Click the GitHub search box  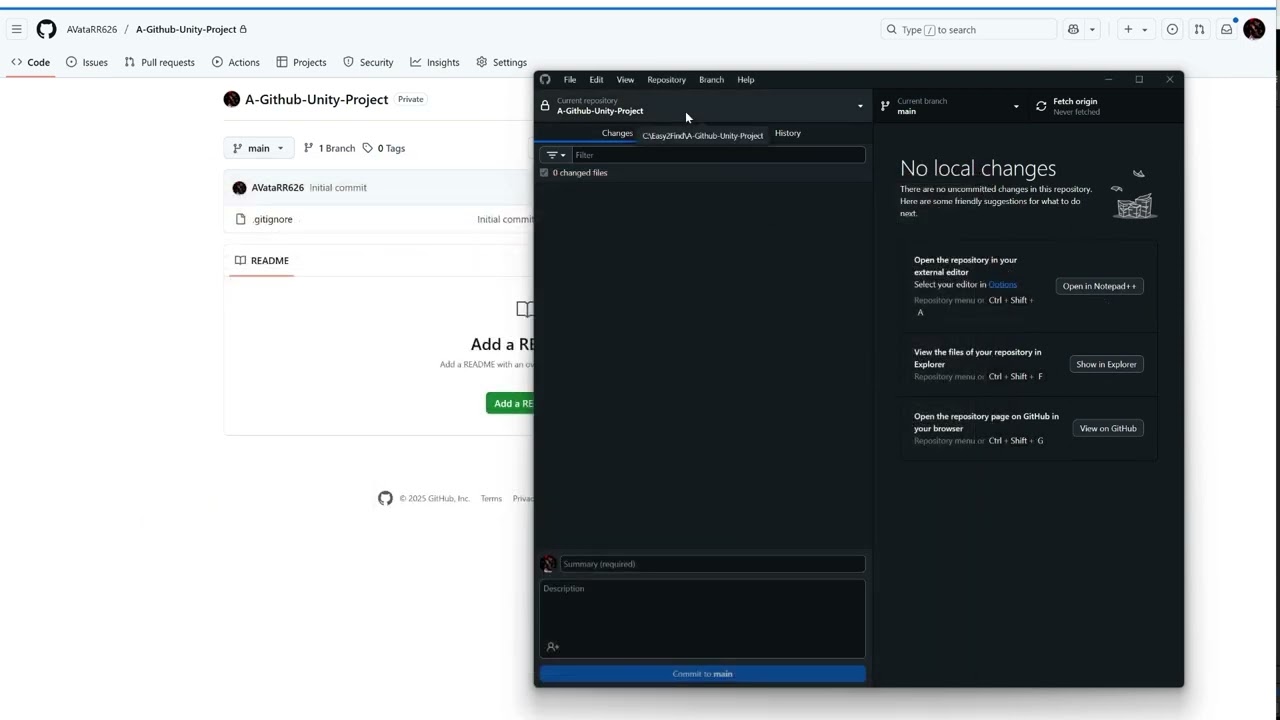tap(968, 29)
